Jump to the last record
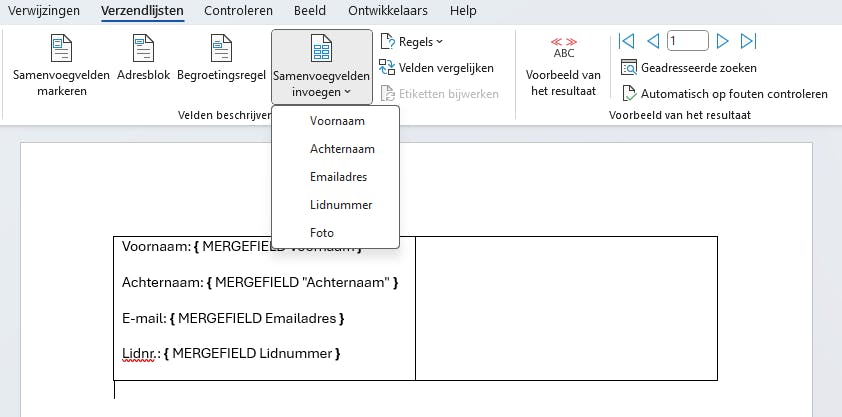The width and height of the screenshot is (842, 417). 748,41
